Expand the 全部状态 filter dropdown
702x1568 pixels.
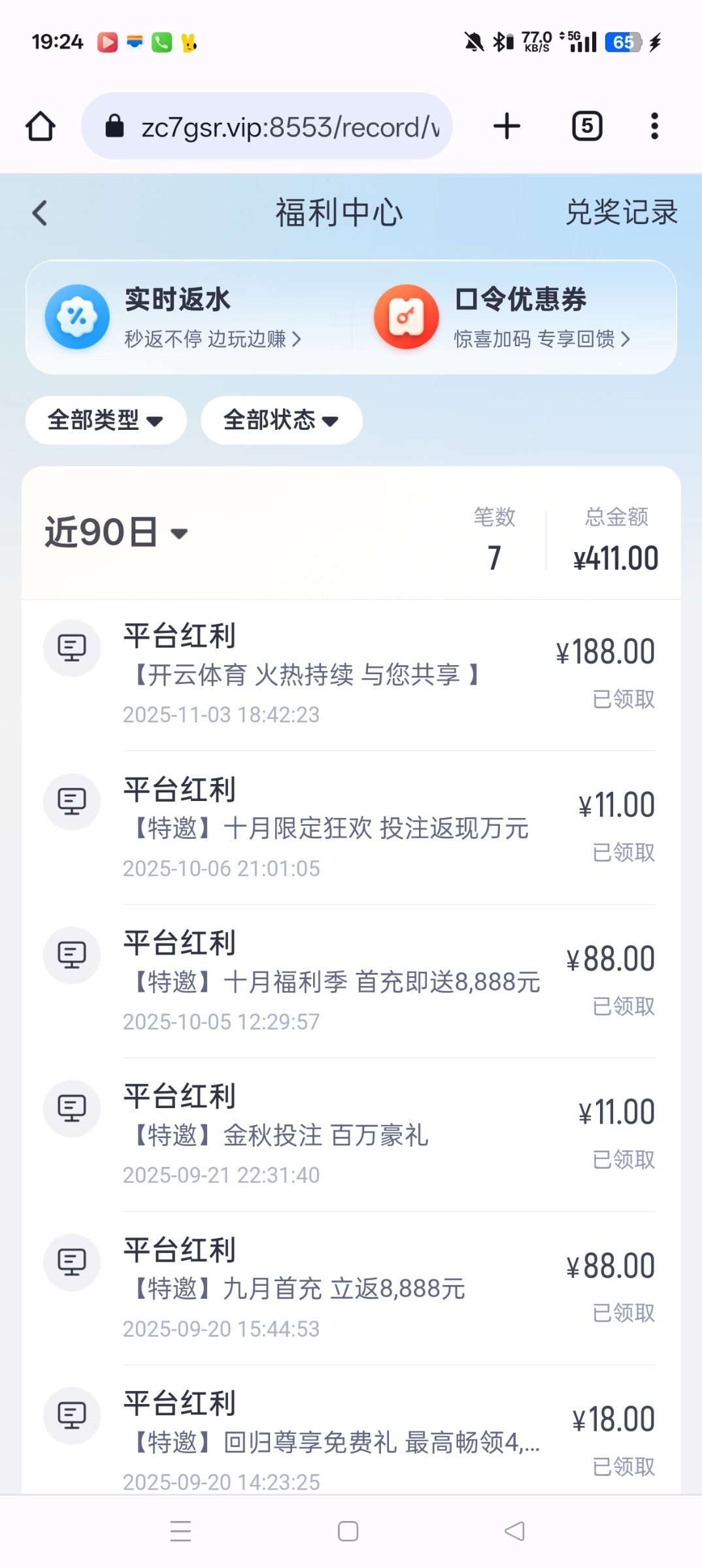point(281,420)
